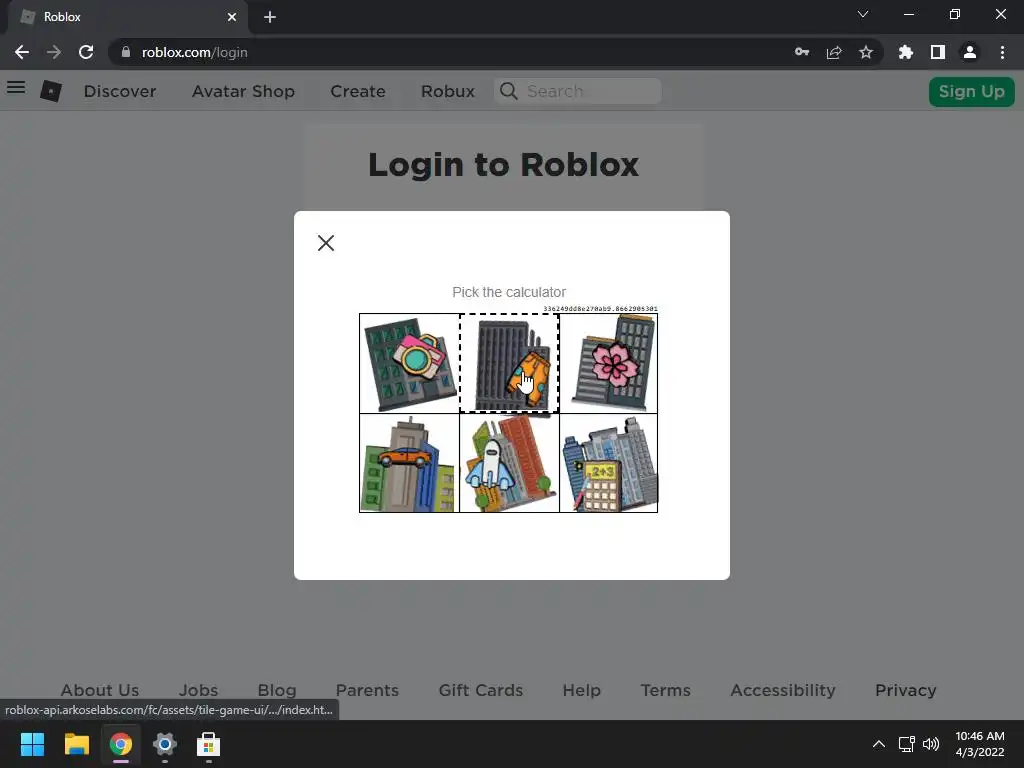
Task: Open the Windows Start menu
Action: [x=32, y=744]
